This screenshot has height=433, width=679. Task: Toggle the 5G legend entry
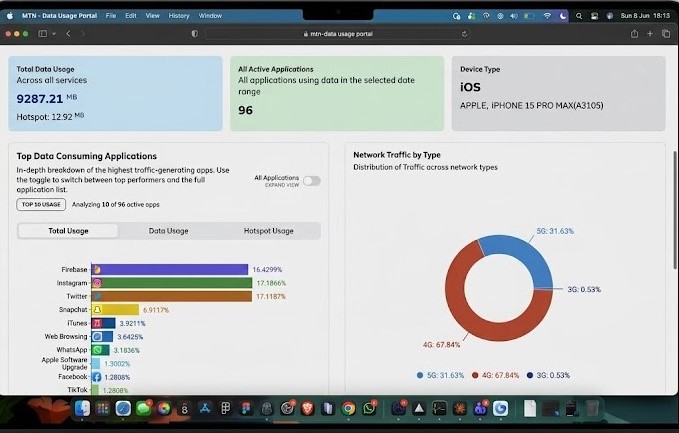coord(440,375)
